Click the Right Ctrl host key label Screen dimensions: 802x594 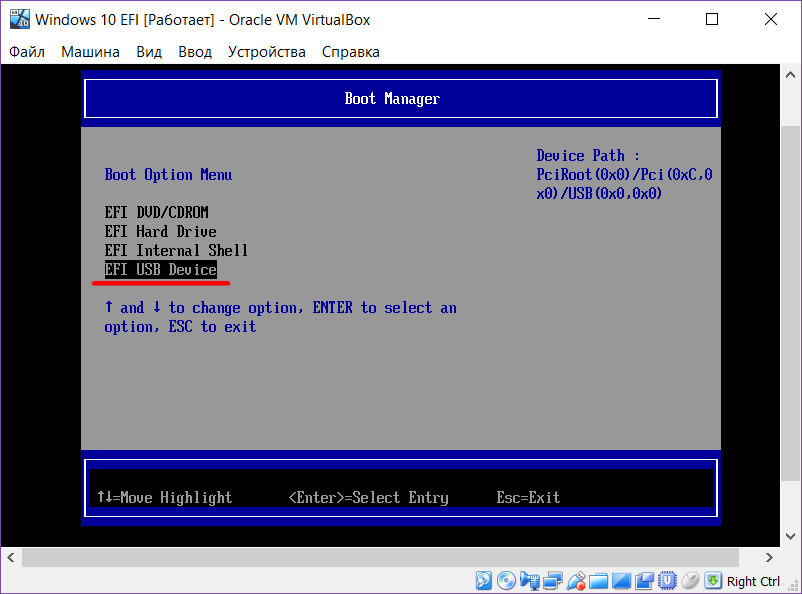753,582
